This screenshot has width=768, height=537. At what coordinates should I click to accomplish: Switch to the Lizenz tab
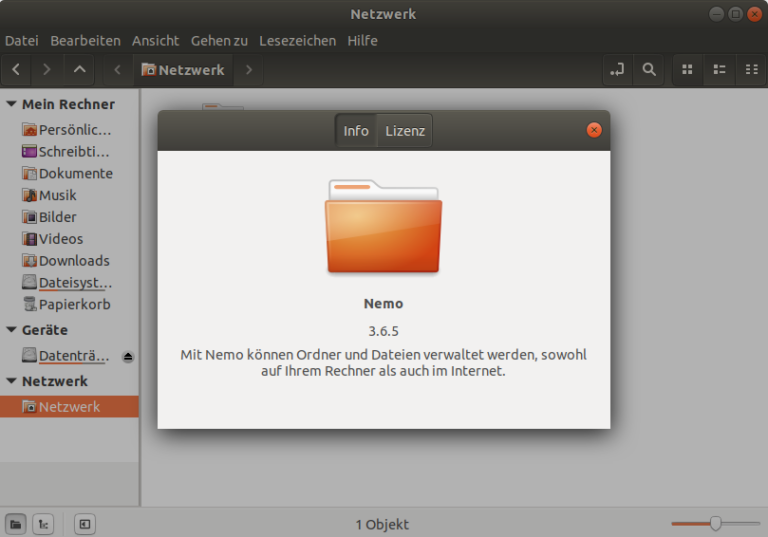[405, 131]
